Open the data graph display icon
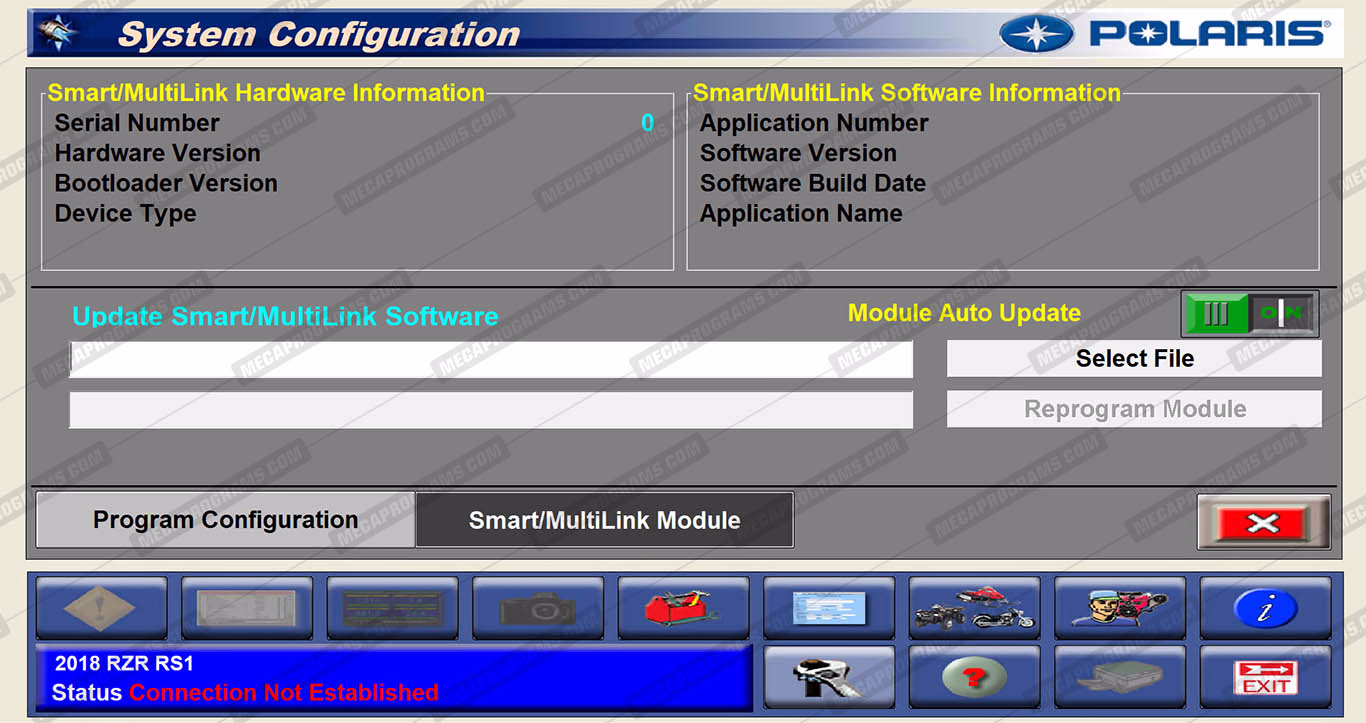 point(246,608)
